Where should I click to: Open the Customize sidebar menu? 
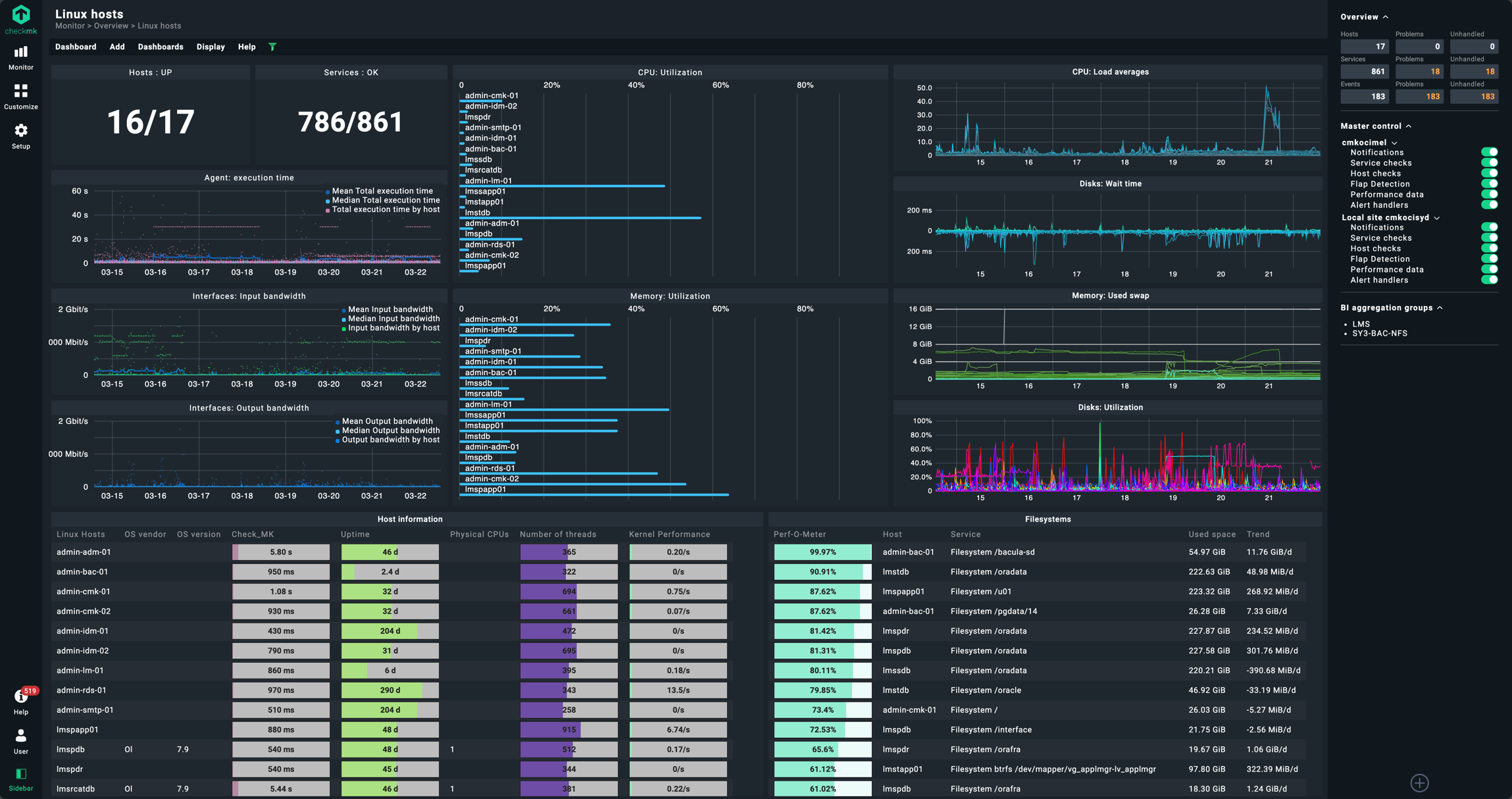coord(21,97)
